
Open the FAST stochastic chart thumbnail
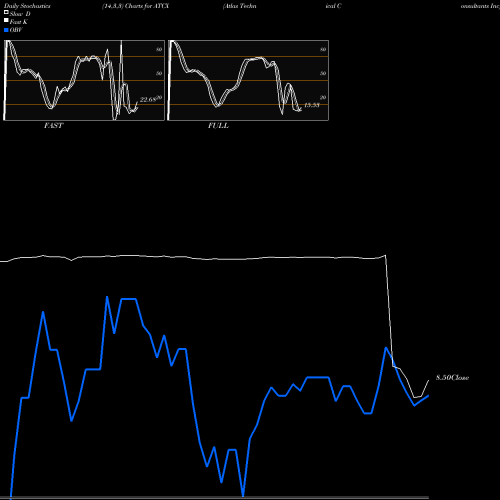[84, 80]
